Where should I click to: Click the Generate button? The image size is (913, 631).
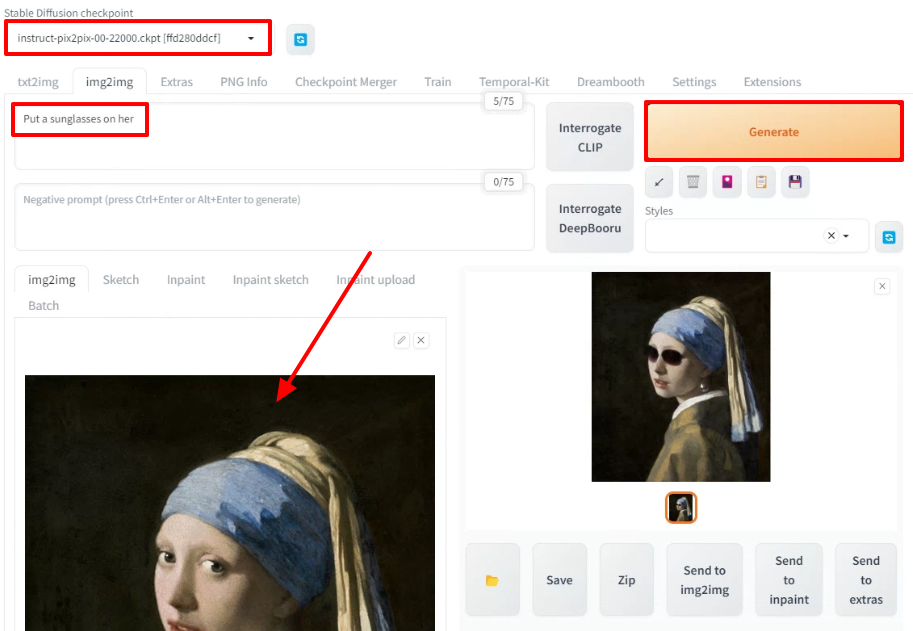774,132
